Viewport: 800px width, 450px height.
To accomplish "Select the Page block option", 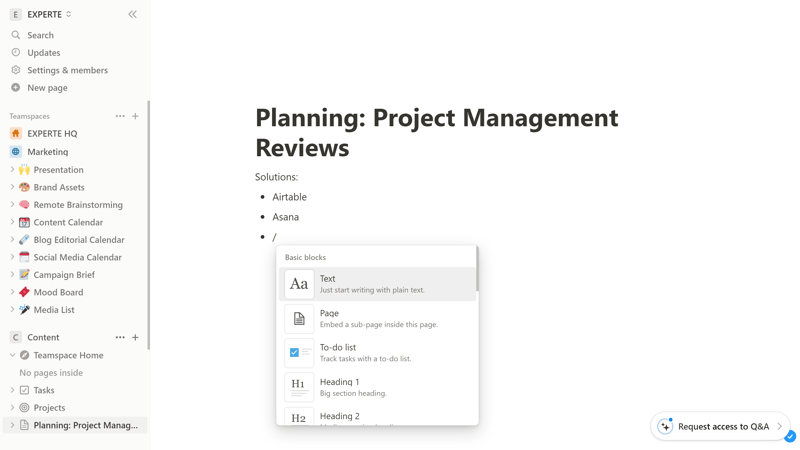I will tap(377, 318).
